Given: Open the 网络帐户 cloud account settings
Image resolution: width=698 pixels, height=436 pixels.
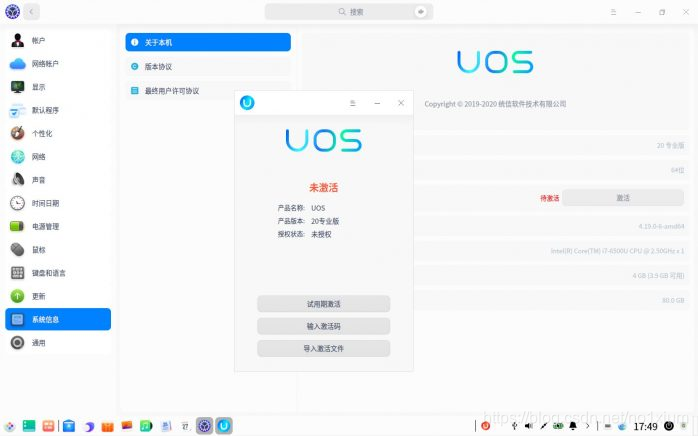Looking at the screenshot, I should tap(58, 64).
